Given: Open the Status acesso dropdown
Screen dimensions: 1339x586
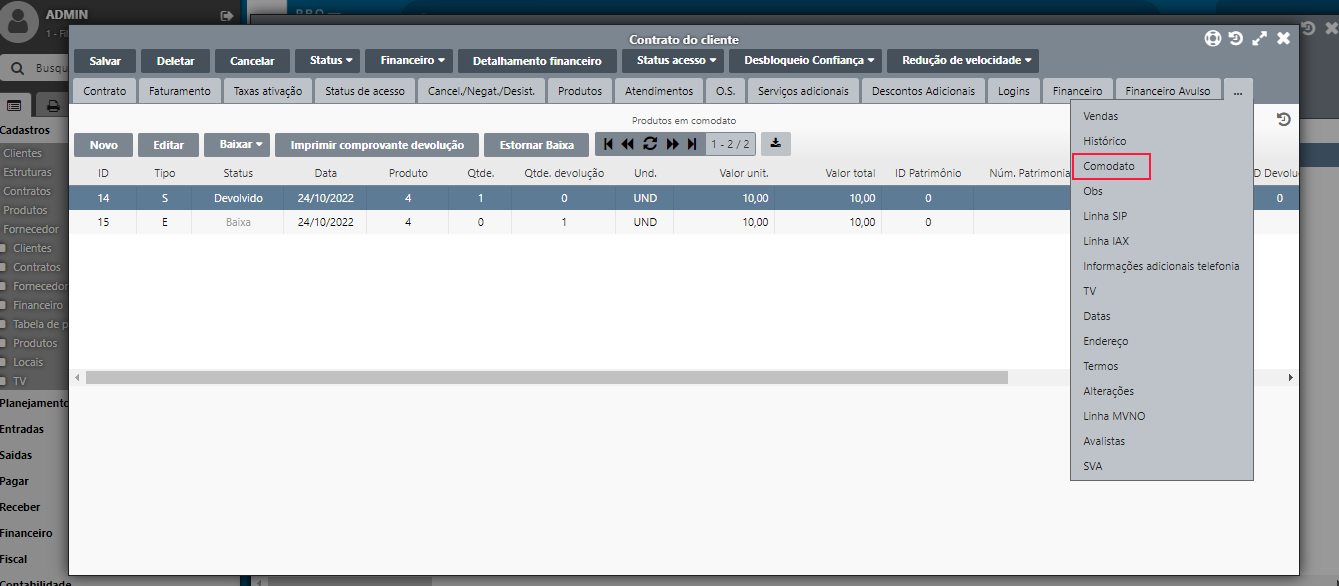Looking at the screenshot, I should coord(677,60).
